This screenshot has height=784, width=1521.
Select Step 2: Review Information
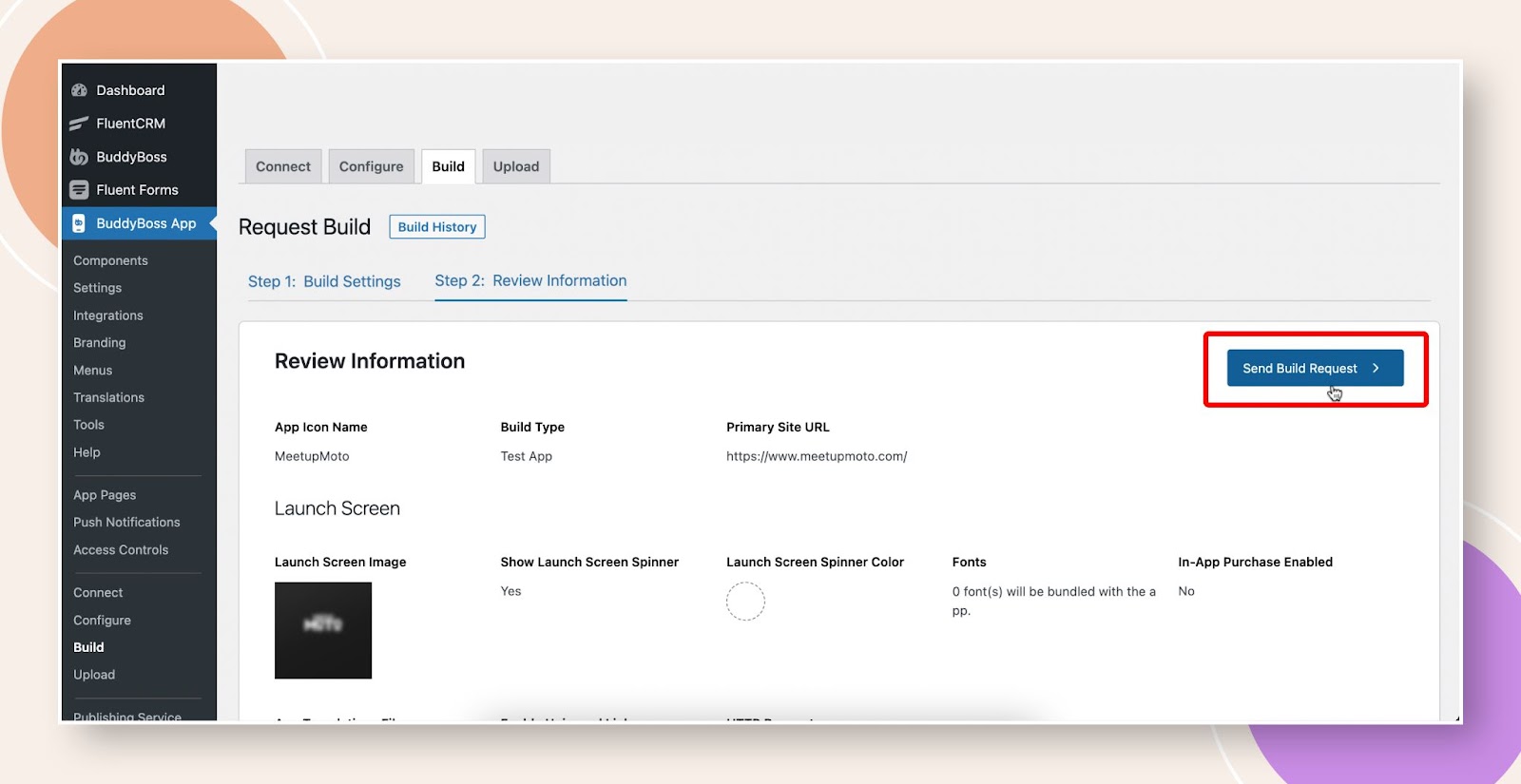click(530, 281)
